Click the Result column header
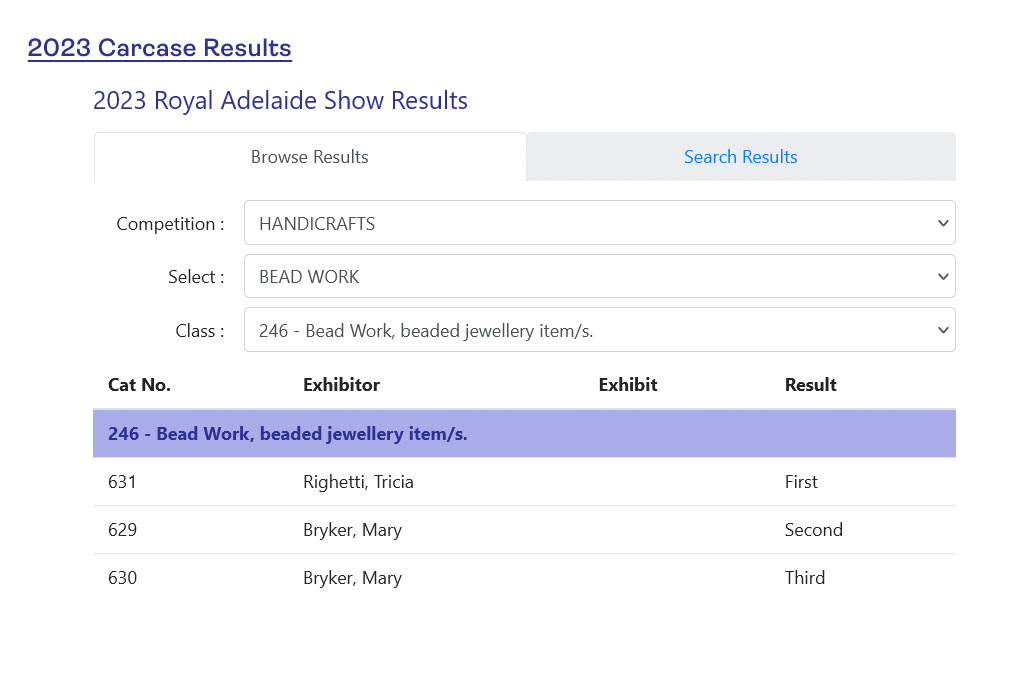The width and height of the screenshot is (1021, 678). [x=810, y=385]
